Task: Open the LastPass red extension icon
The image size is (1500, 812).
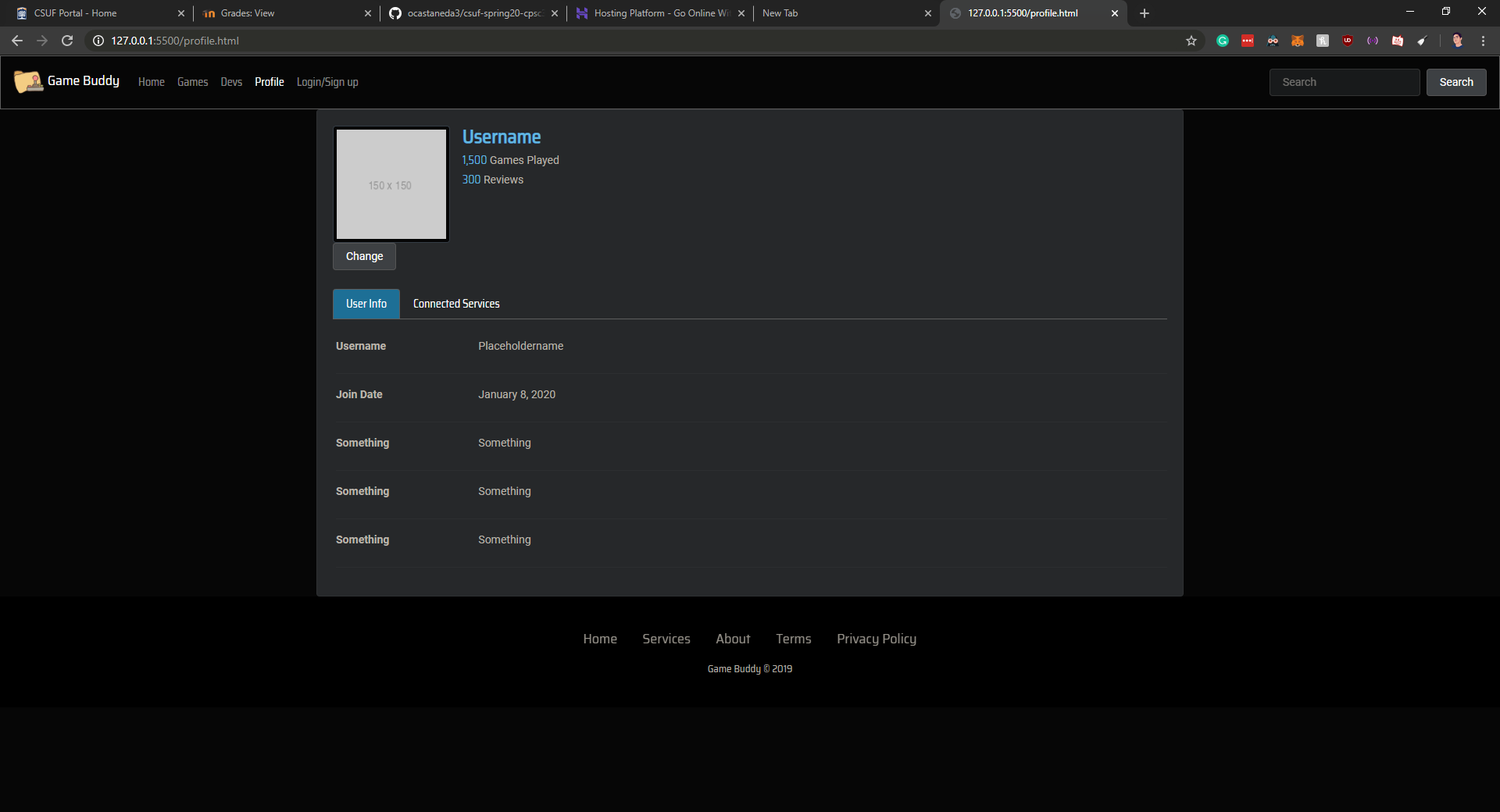Action: pos(1248,41)
